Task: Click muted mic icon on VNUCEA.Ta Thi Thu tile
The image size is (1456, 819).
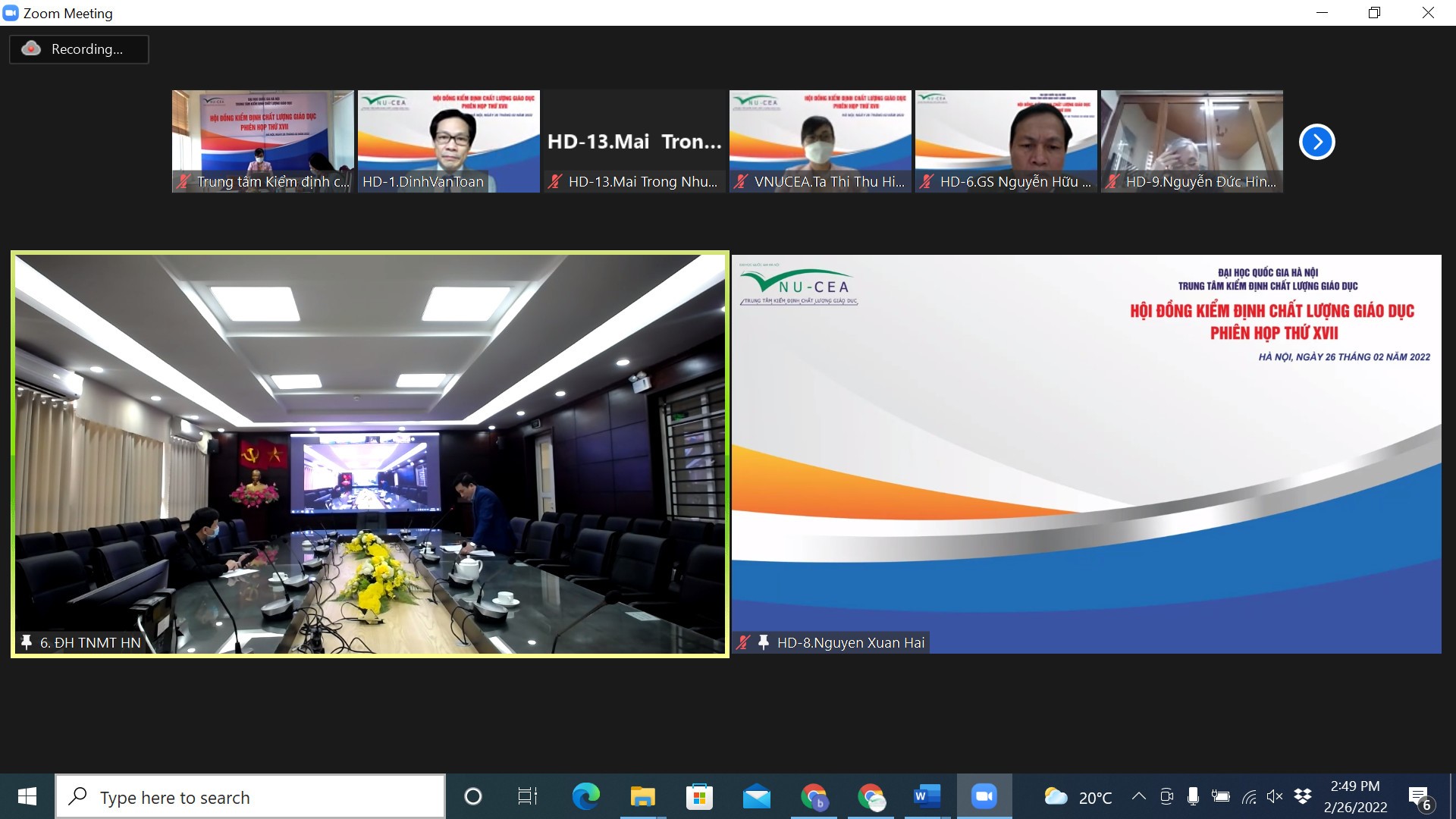Action: [741, 181]
